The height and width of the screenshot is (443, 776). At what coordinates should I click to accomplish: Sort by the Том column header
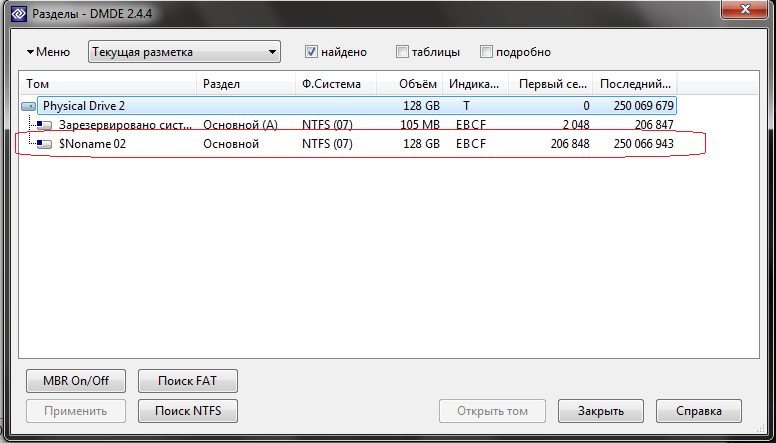[108, 84]
